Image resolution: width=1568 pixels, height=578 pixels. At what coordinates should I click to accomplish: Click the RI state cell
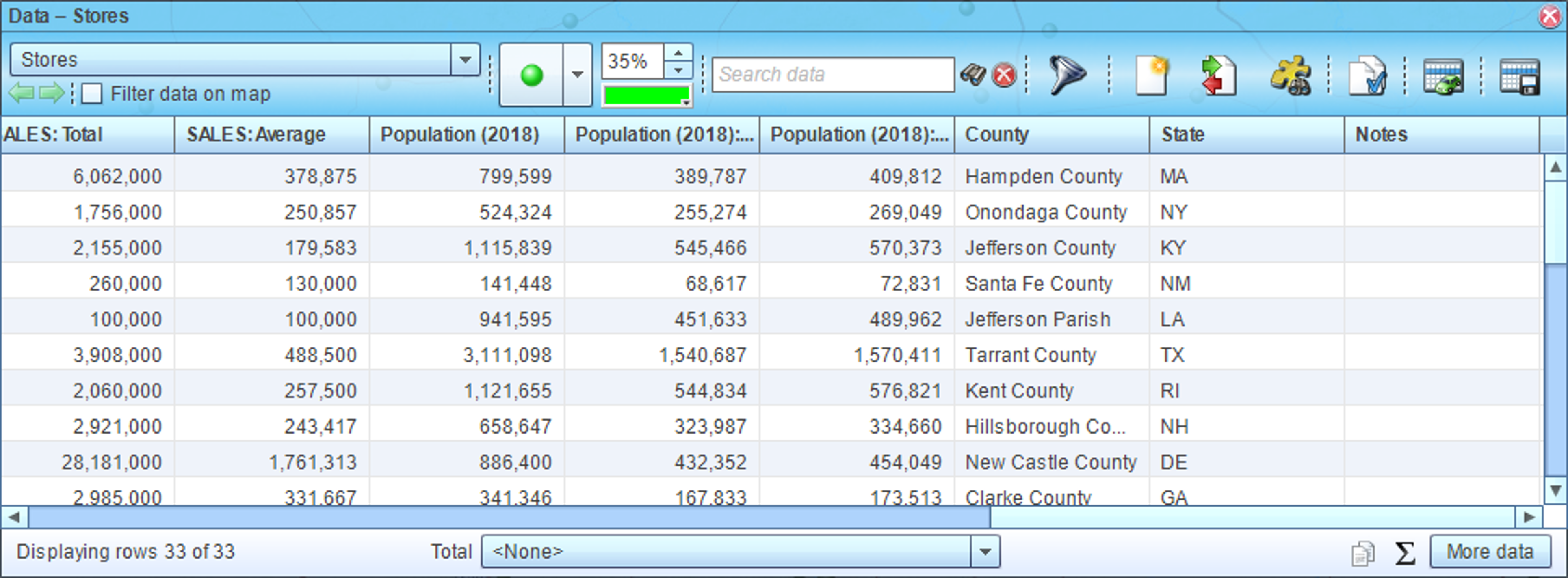(x=1247, y=390)
